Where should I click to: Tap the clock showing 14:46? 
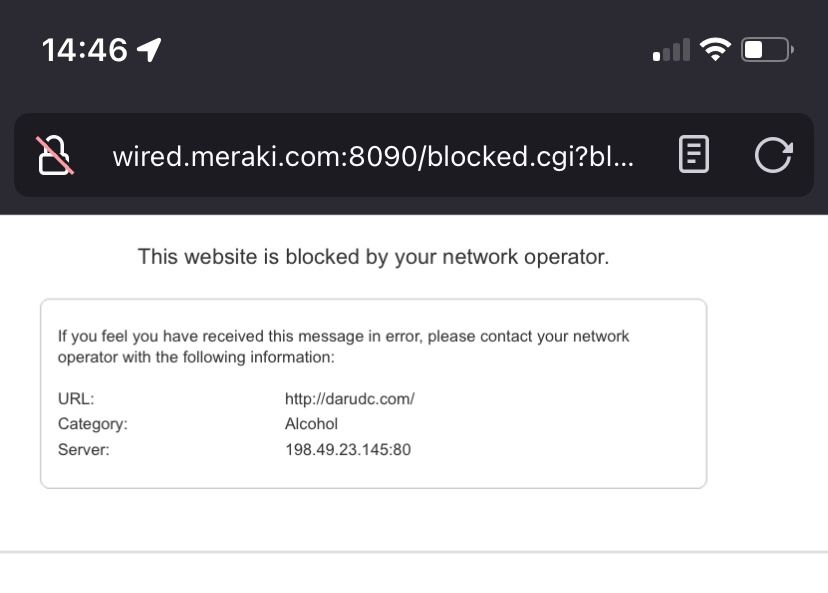click(x=84, y=48)
